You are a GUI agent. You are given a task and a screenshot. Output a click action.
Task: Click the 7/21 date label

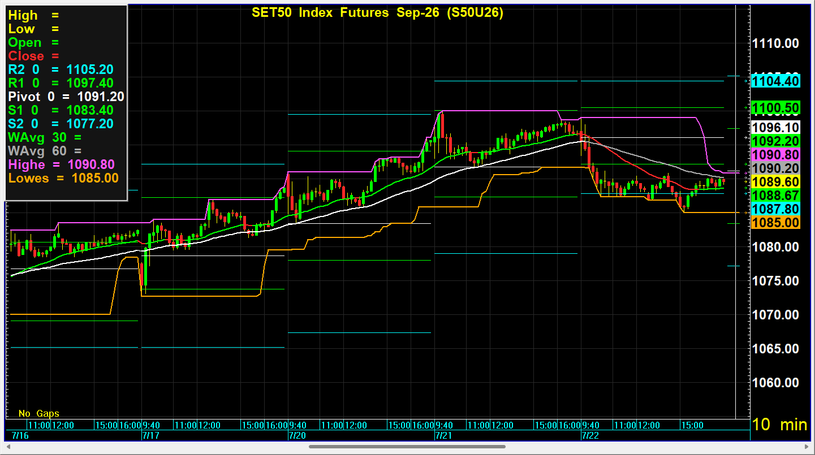point(443,436)
